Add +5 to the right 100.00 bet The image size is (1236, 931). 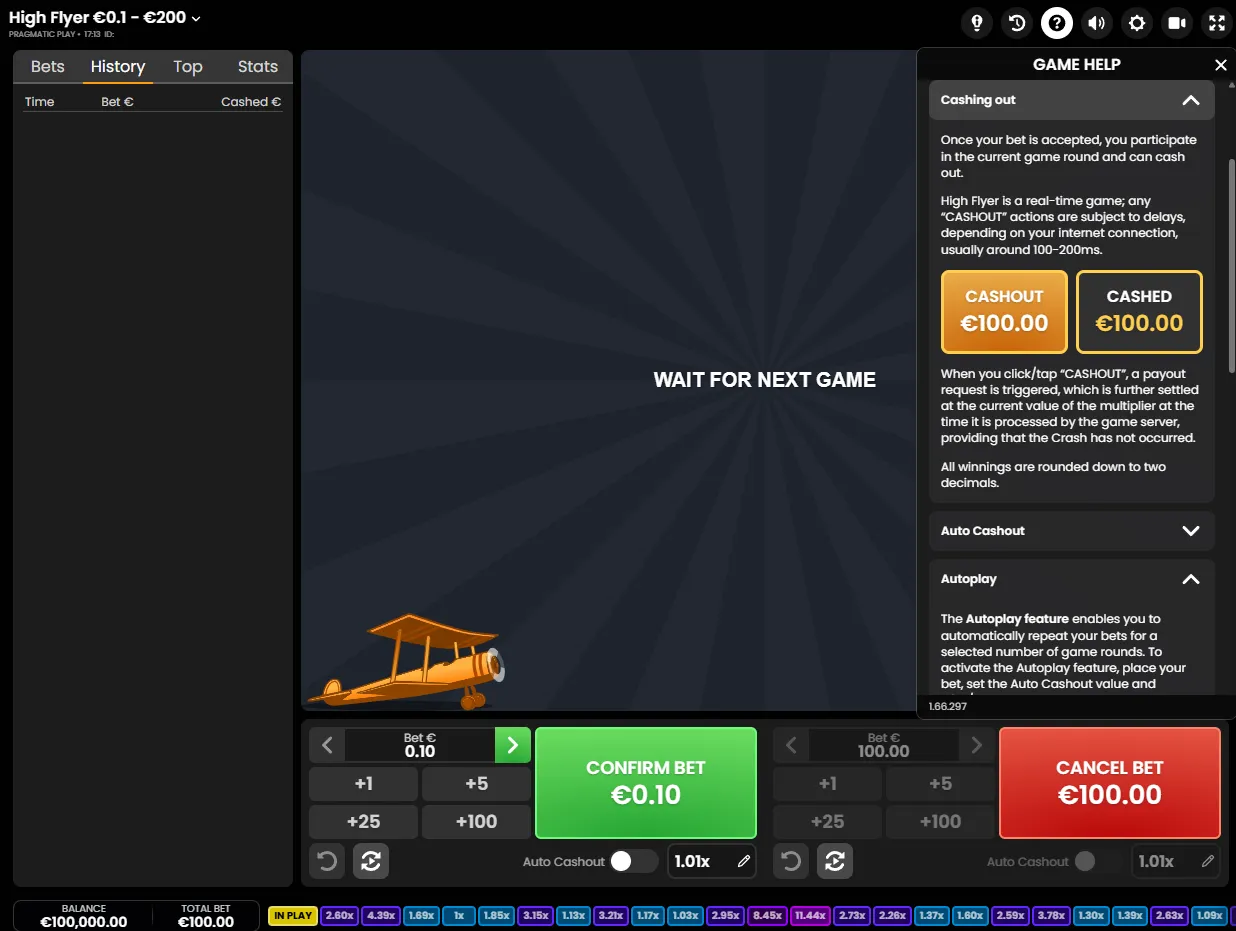pos(940,784)
